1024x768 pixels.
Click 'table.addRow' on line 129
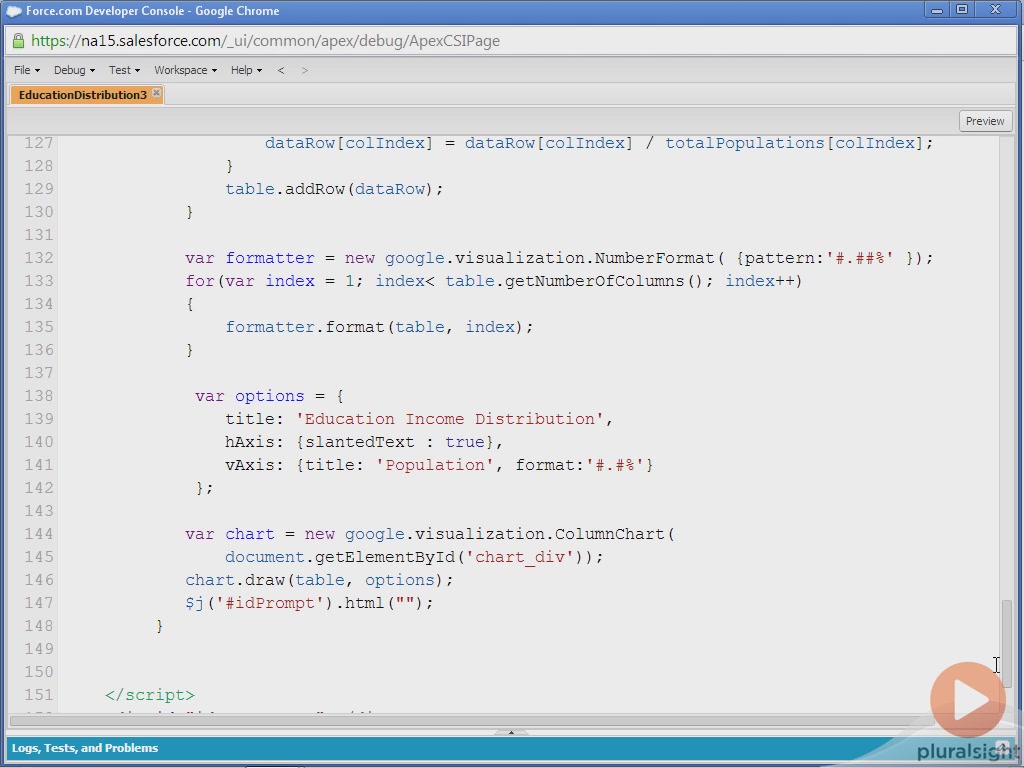[285, 189]
